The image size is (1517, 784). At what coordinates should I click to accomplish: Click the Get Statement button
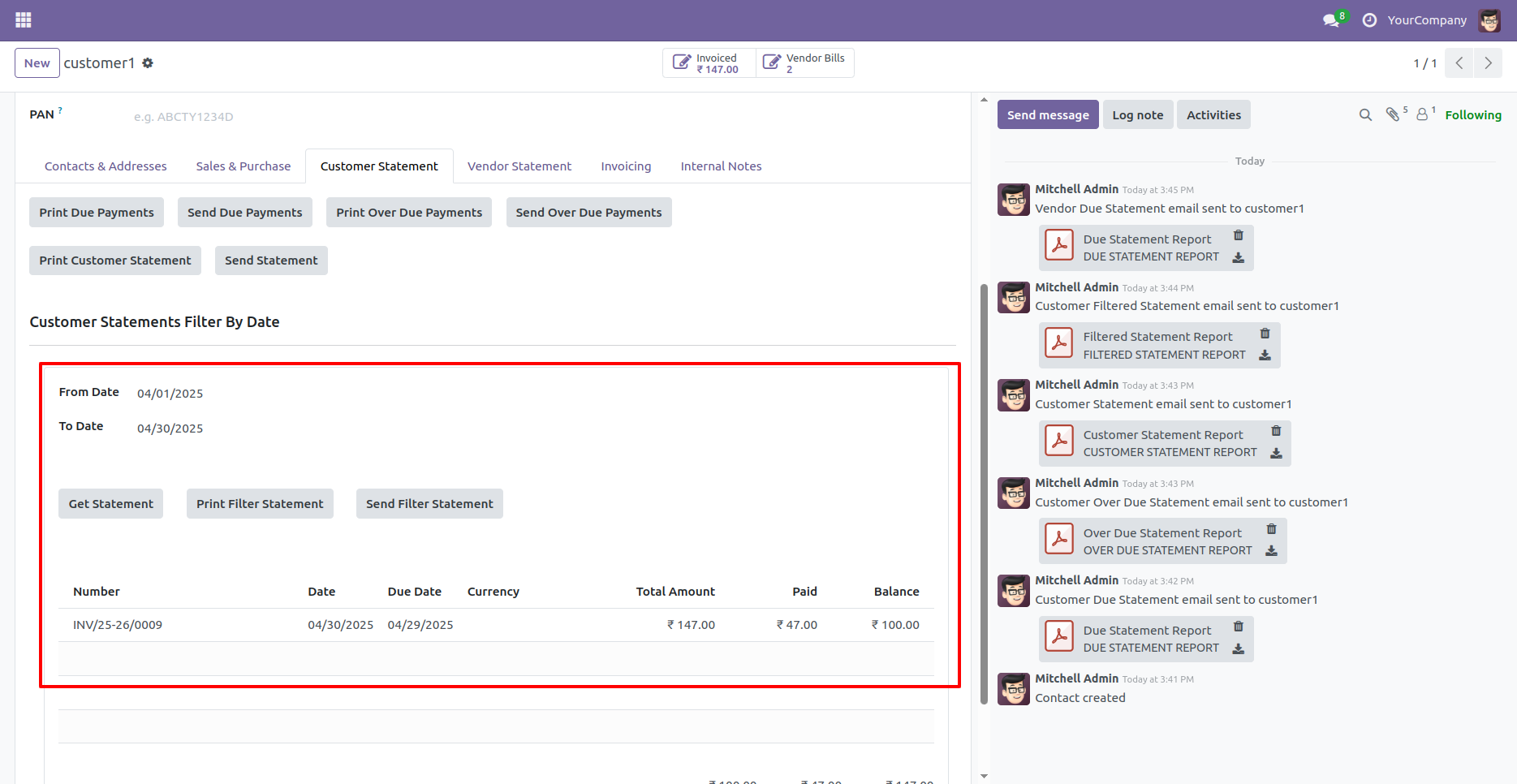[x=110, y=503]
